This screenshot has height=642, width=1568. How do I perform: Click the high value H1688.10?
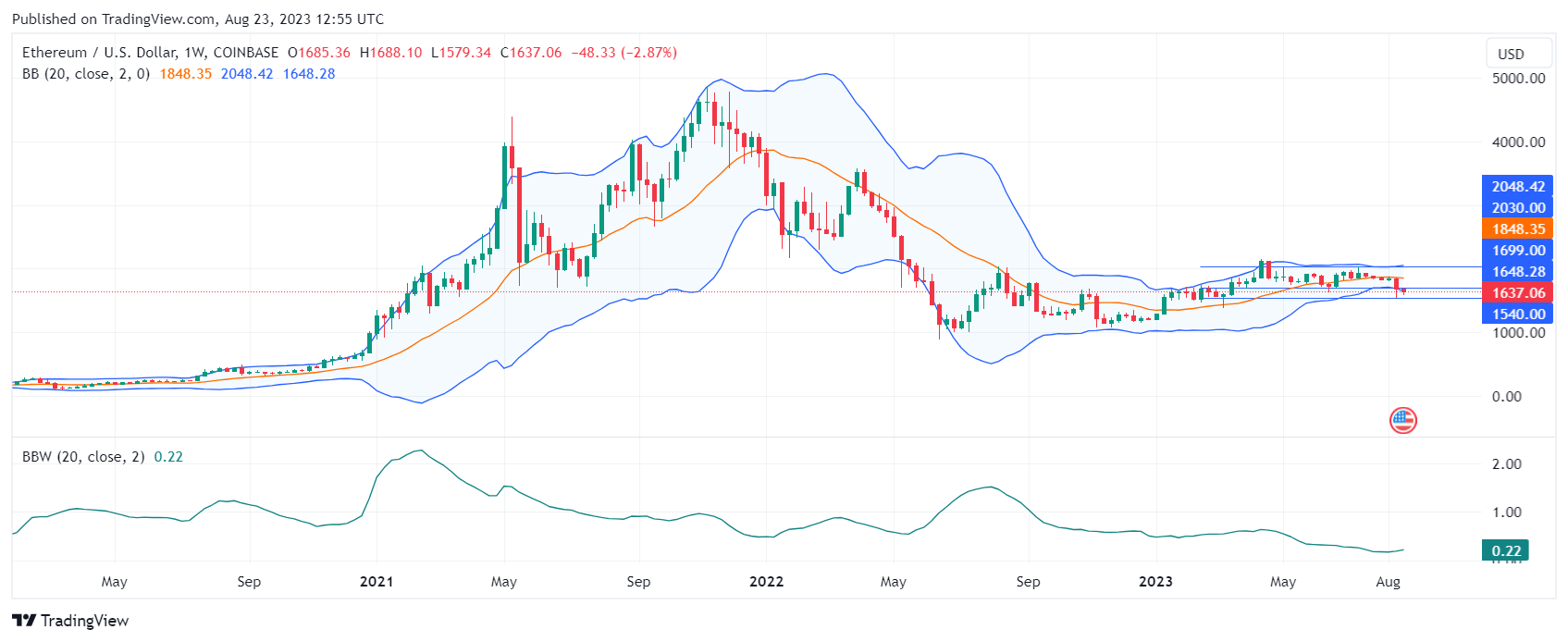tap(390, 53)
